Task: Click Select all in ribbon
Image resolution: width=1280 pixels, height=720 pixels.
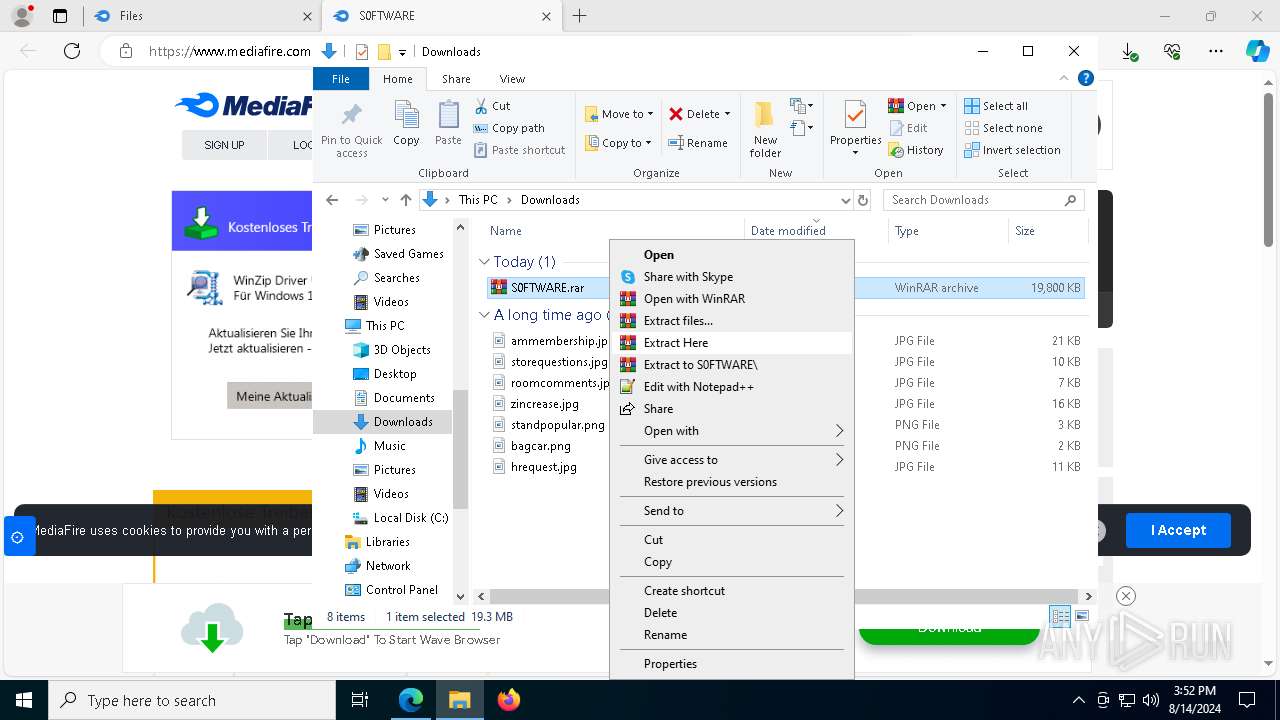Action: pyautogui.click(x=996, y=106)
